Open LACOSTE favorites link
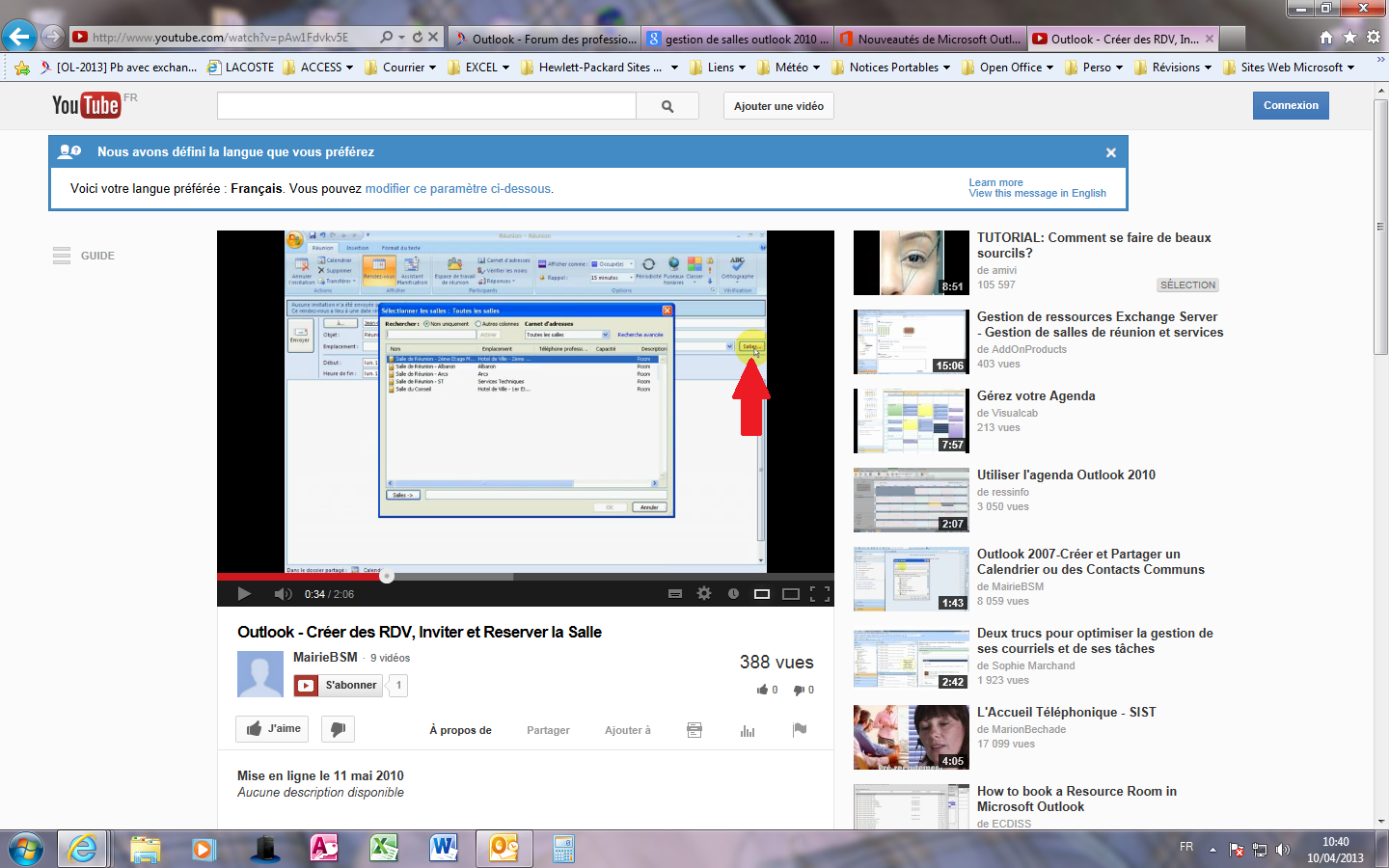Screen dimensions: 1389x868 pos(240,68)
